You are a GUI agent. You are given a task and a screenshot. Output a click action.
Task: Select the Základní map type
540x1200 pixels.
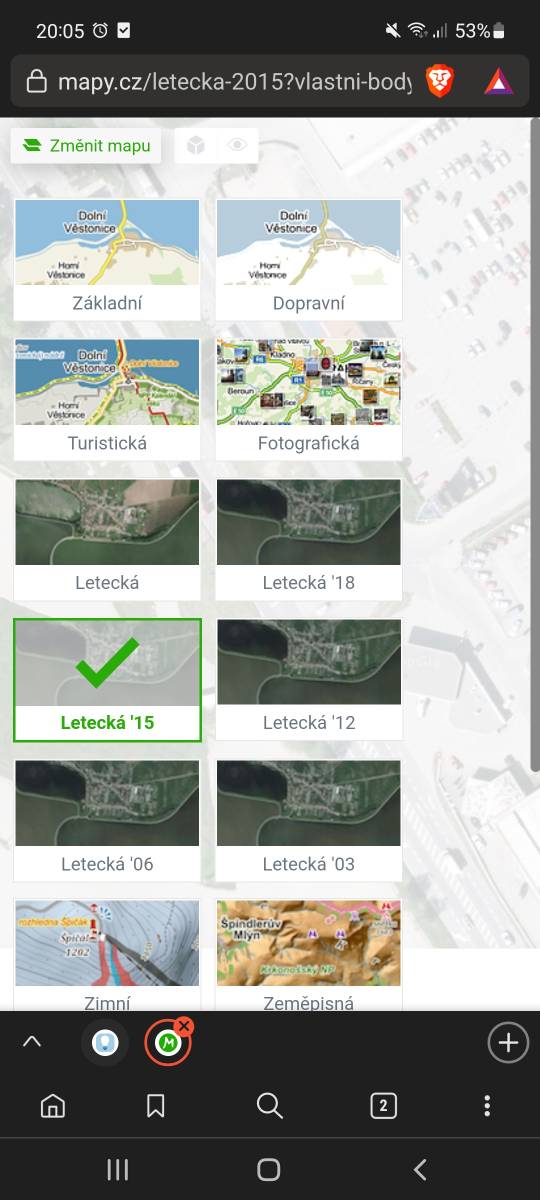[107, 260]
